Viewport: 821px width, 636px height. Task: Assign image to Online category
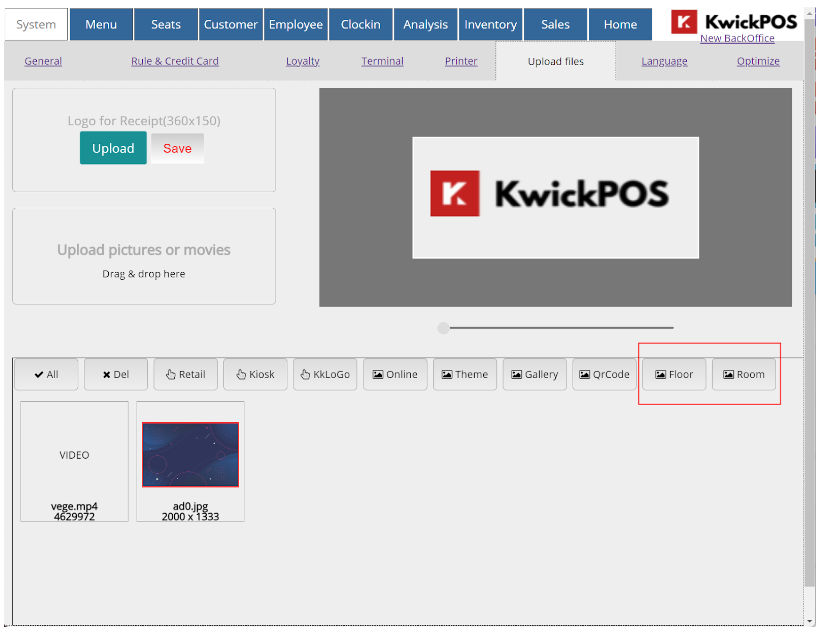click(395, 374)
